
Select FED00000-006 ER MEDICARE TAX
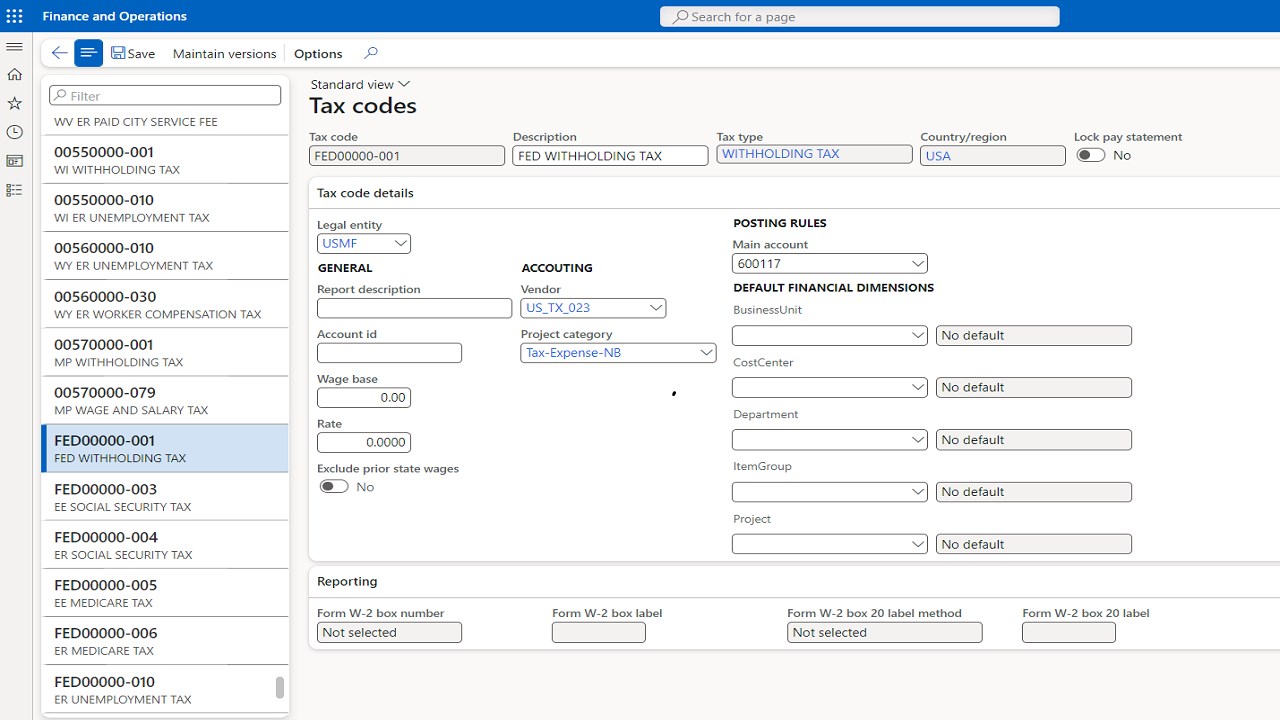click(x=165, y=641)
